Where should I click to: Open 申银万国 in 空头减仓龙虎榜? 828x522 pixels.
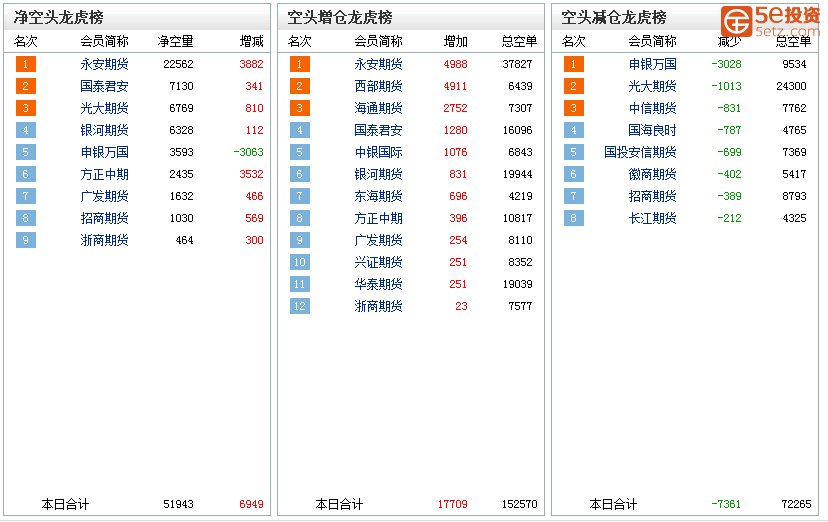652,64
